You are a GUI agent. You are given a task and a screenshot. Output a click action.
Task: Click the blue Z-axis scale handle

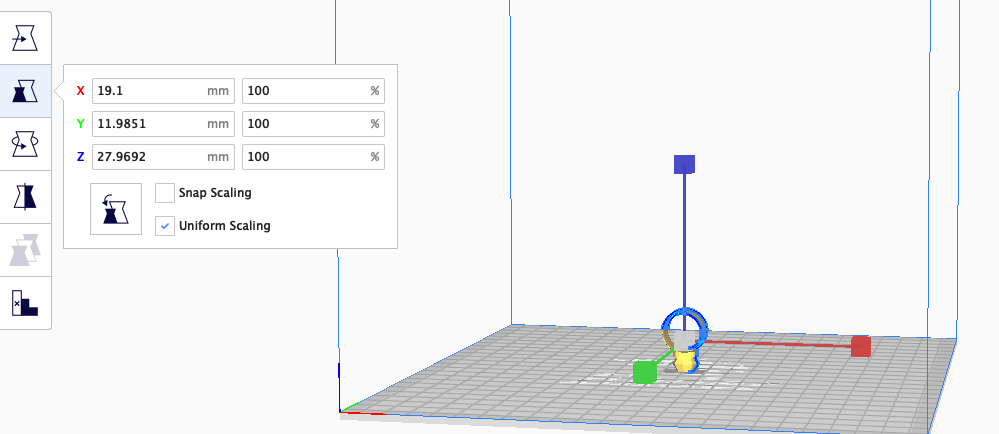(x=684, y=164)
